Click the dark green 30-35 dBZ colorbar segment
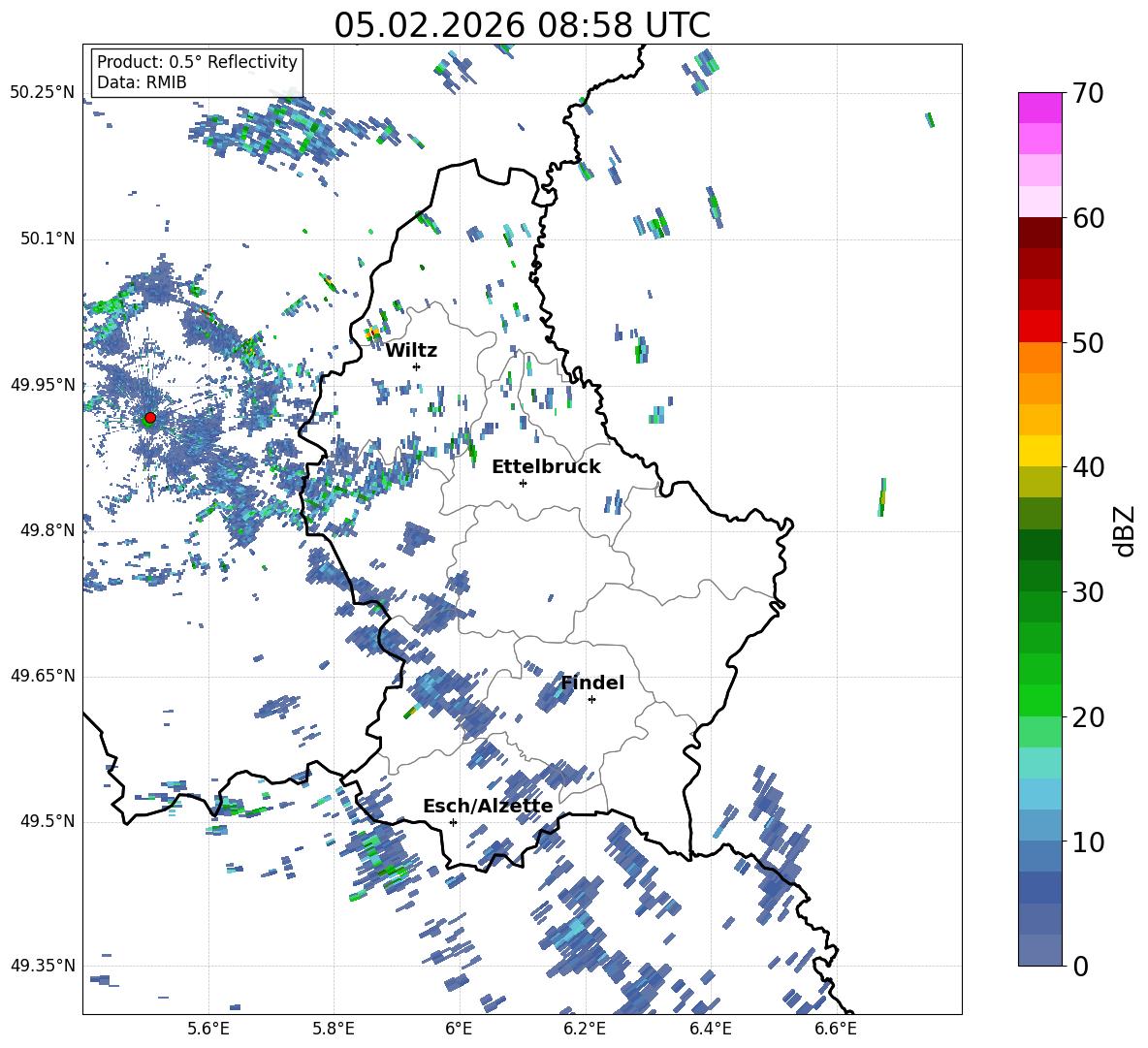Image resolution: width=1148 pixels, height=1048 pixels. (1039, 545)
